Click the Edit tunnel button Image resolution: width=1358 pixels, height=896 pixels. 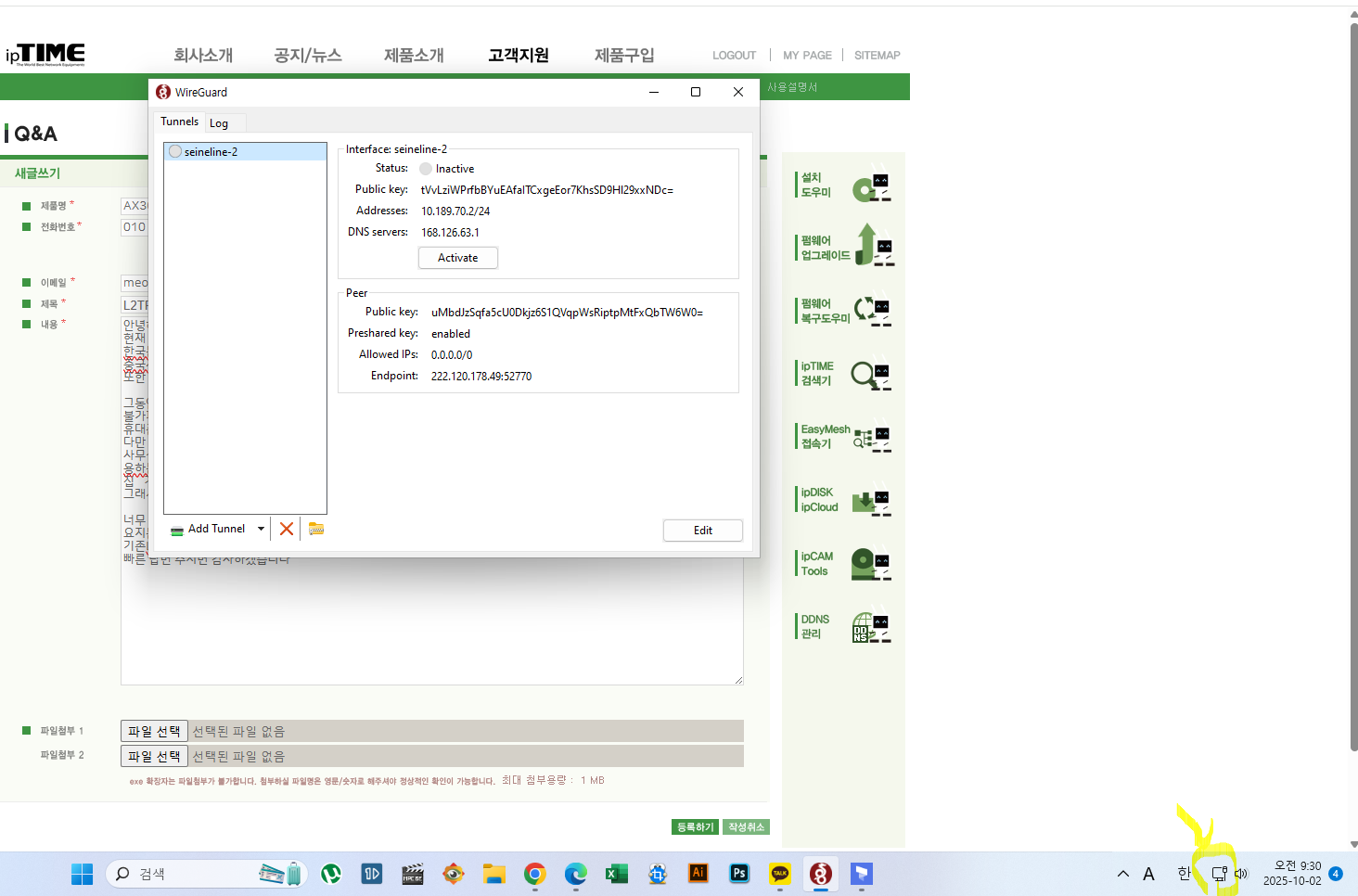tap(703, 531)
